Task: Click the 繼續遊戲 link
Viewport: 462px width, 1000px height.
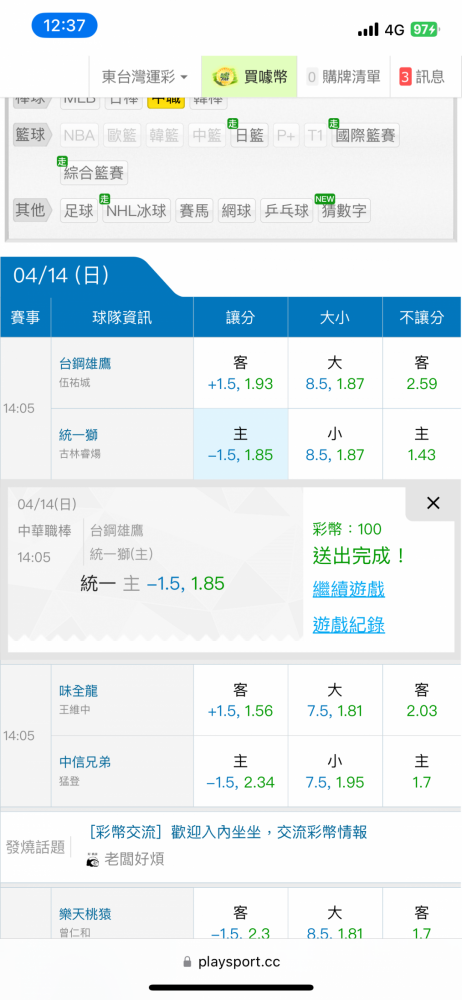Action: click(349, 589)
